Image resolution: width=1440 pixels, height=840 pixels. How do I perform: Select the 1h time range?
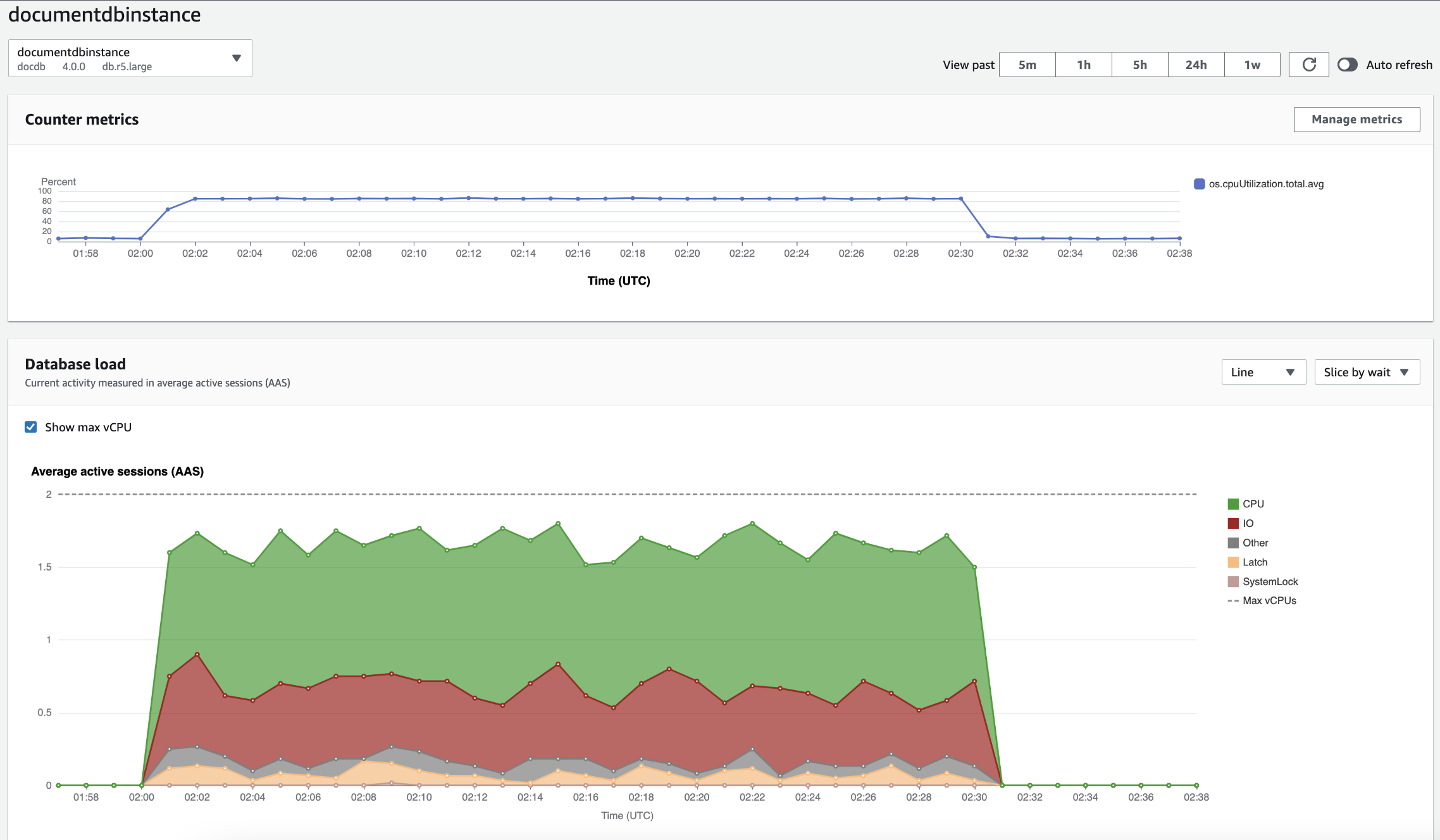(1082, 64)
